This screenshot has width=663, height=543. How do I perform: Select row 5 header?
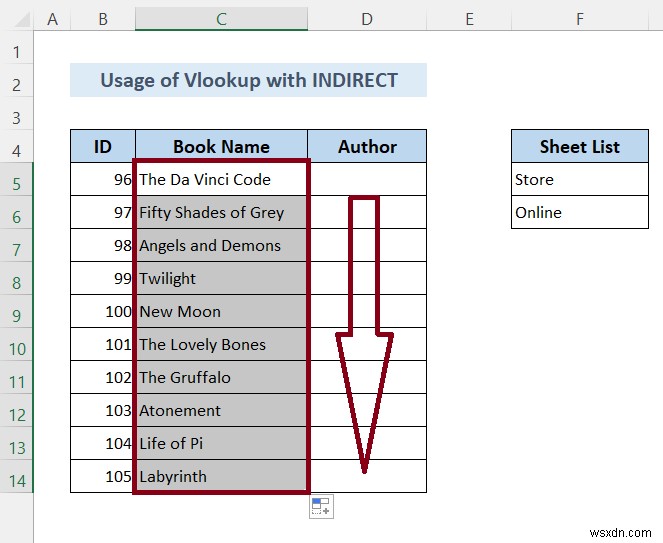point(16,179)
